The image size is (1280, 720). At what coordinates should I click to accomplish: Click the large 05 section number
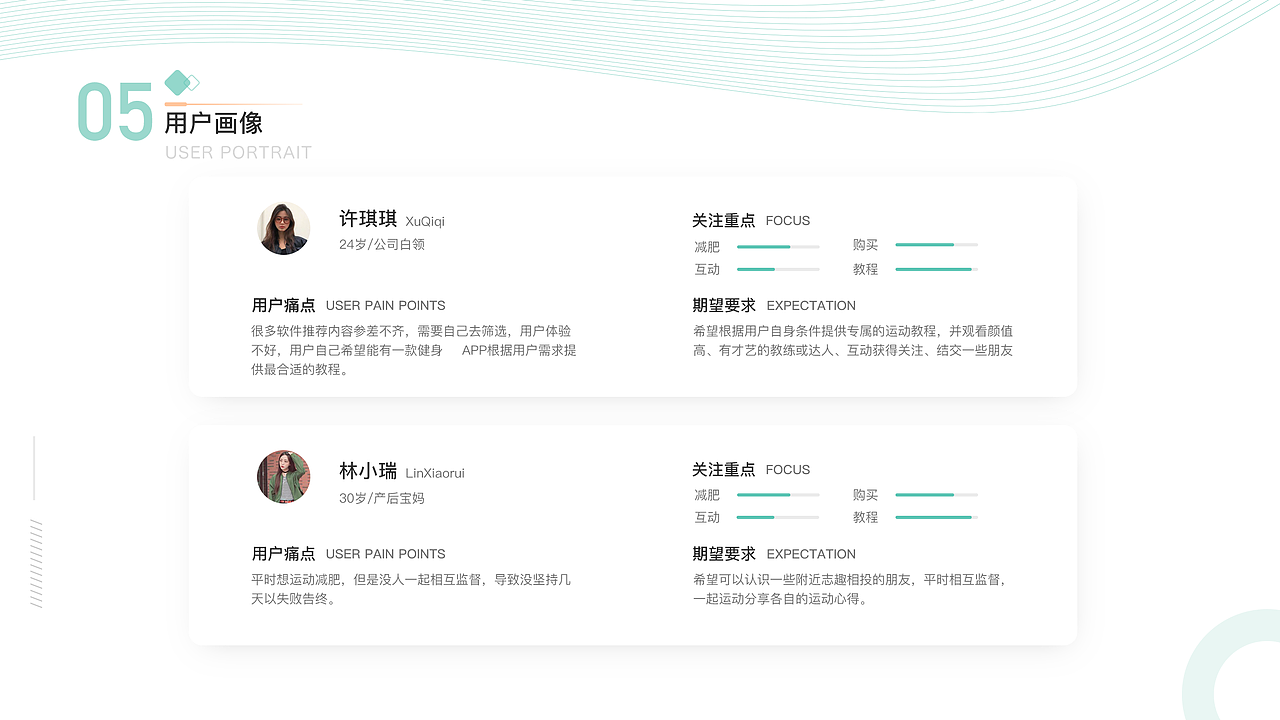(116, 112)
